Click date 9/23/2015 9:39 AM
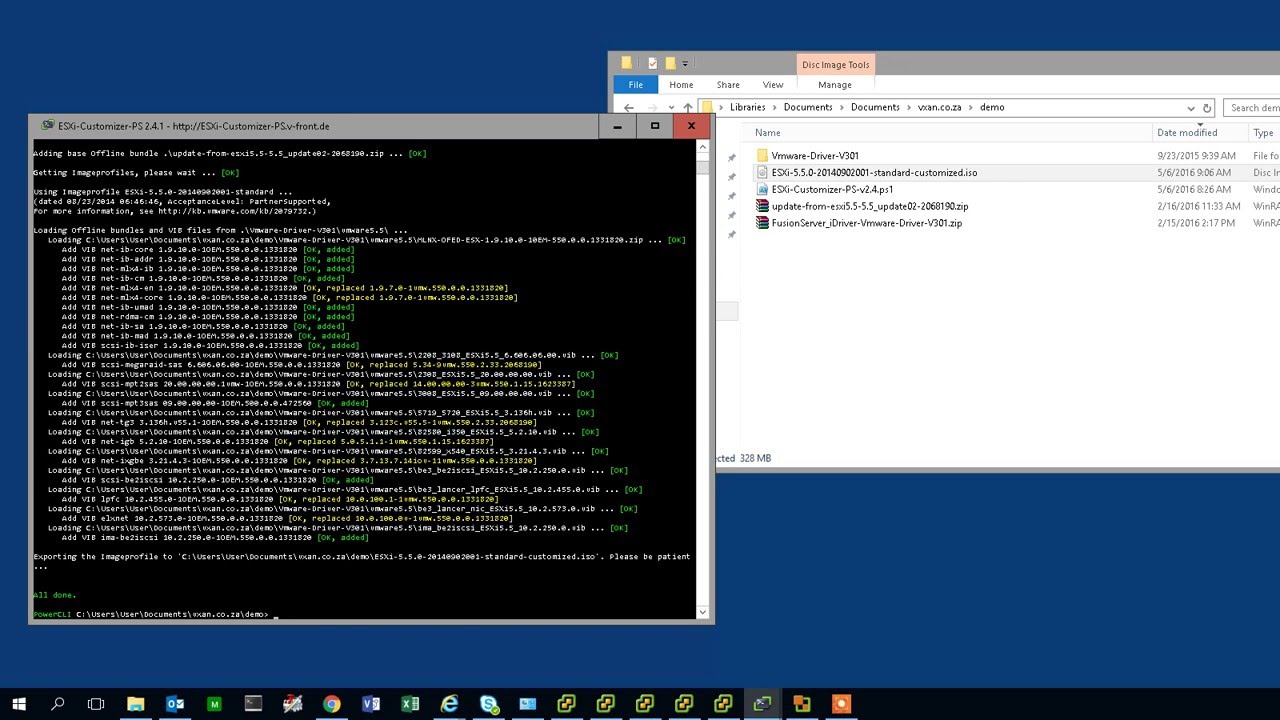Image resolution: width=1280 pixels, height=720 pixels. click(x=1196, y=156)
